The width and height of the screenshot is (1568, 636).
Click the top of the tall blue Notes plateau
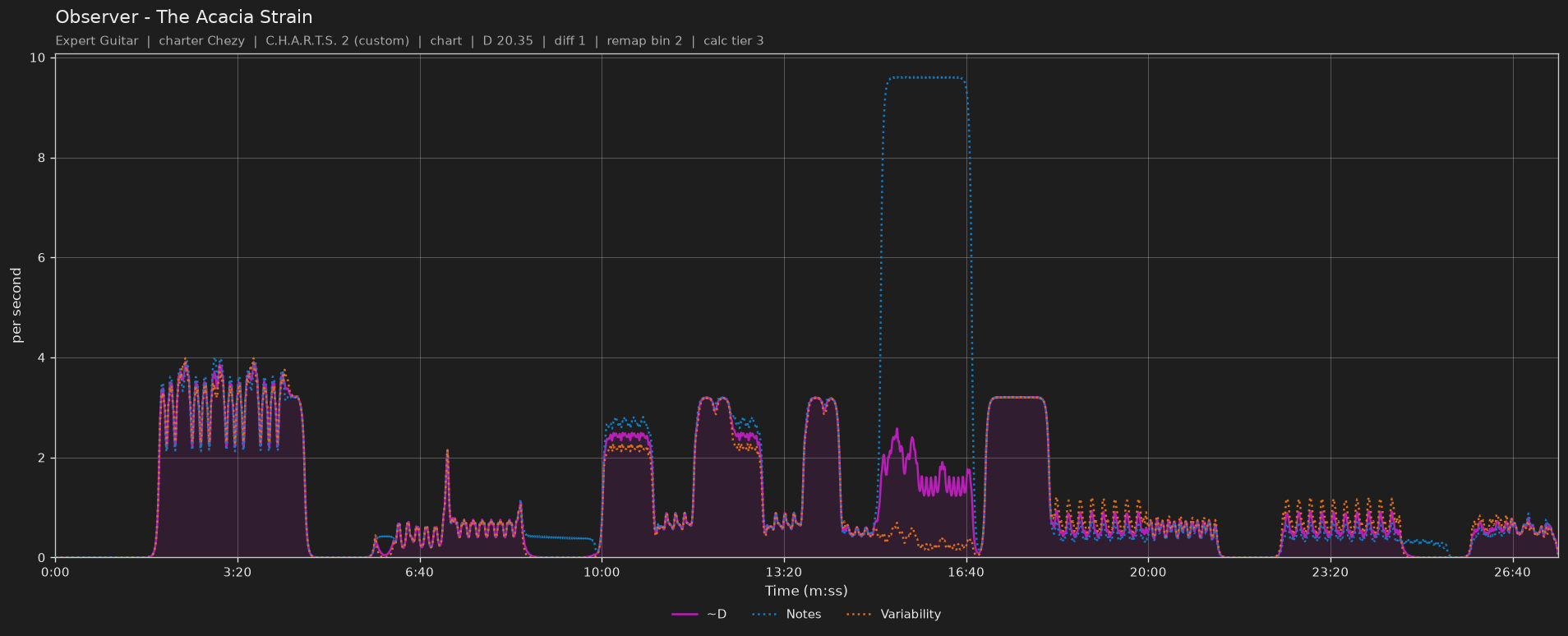point(925,78)
